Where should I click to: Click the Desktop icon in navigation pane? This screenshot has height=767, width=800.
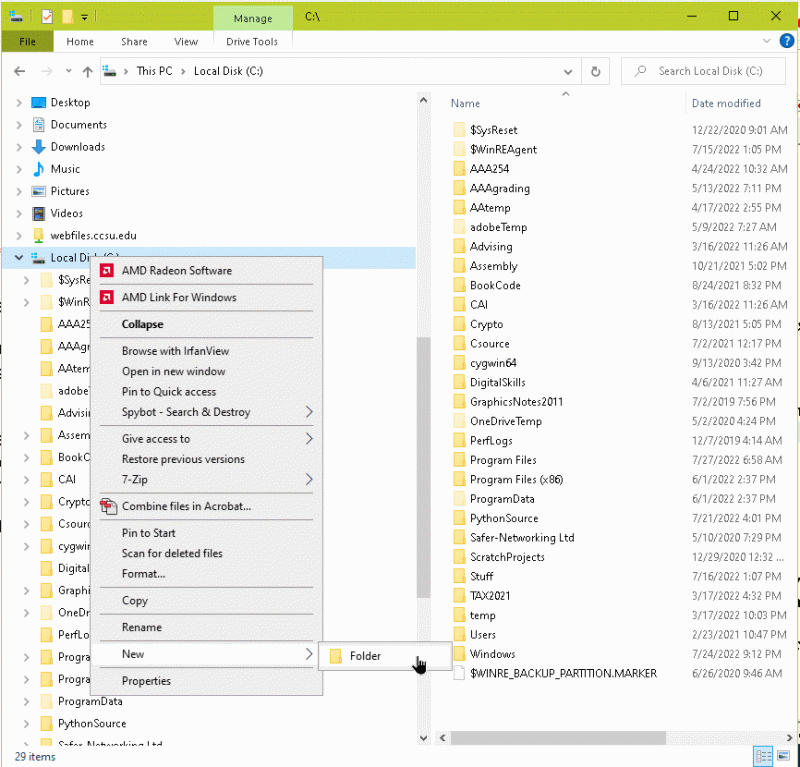(x=38, y=103)
